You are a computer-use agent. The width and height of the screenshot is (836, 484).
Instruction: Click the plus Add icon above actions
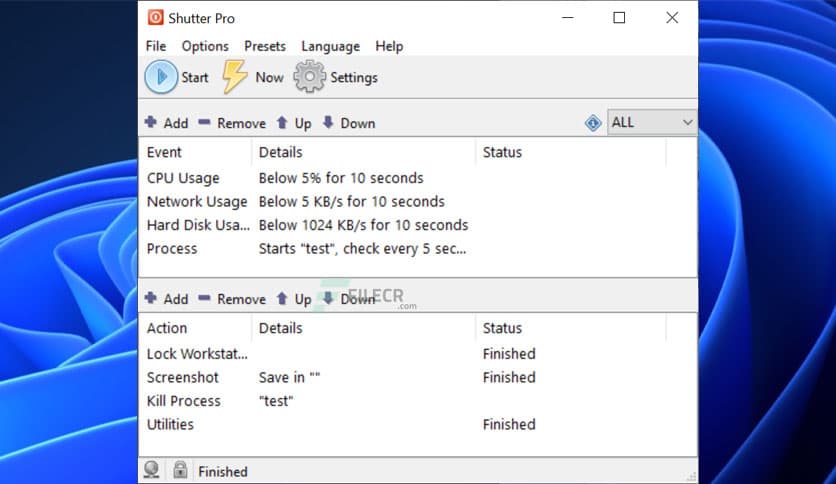(x=151, y=298)
